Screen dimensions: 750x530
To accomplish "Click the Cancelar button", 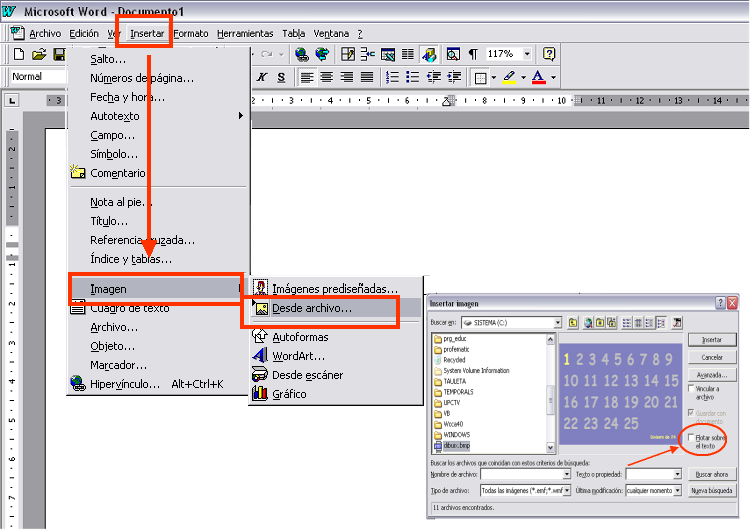I will [712, 357].
